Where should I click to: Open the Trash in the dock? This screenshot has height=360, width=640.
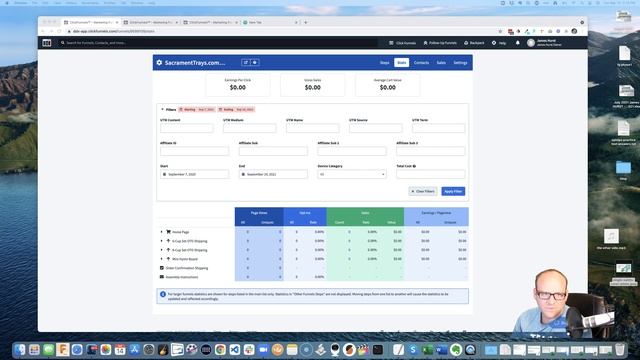[620, 349]
